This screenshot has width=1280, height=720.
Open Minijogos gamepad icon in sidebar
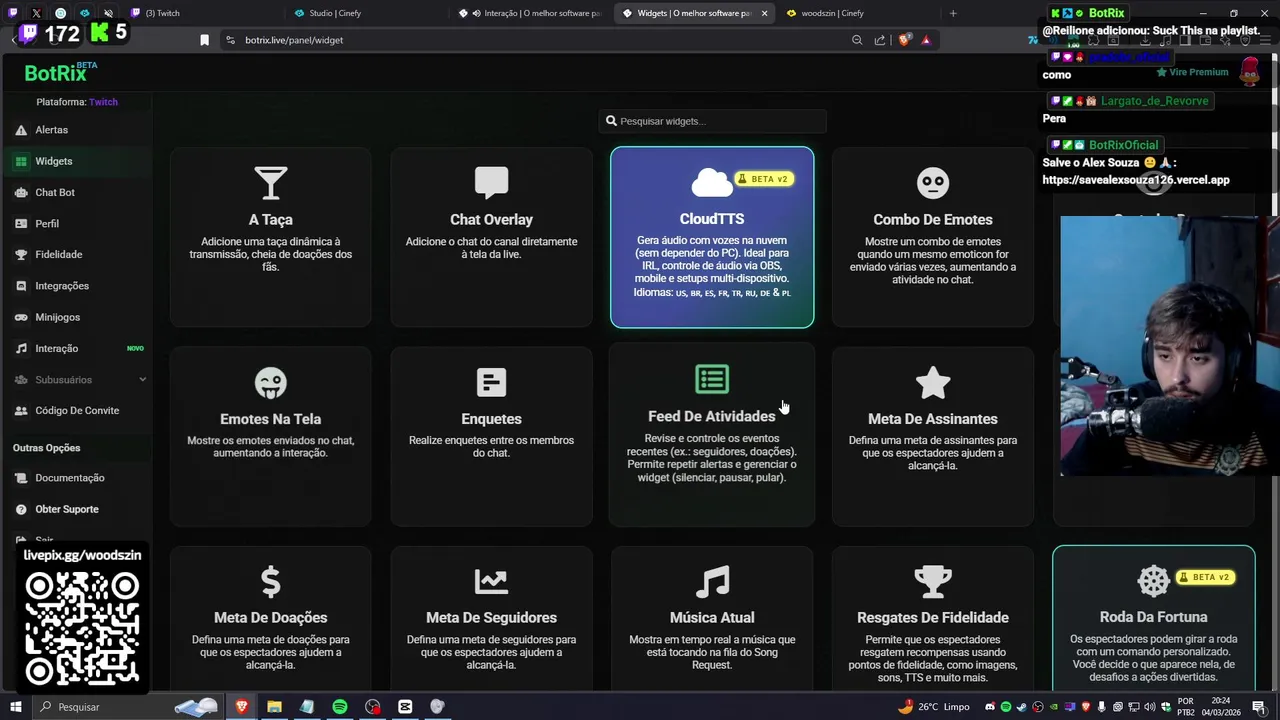pyautogui.click(x=21, y=317)
